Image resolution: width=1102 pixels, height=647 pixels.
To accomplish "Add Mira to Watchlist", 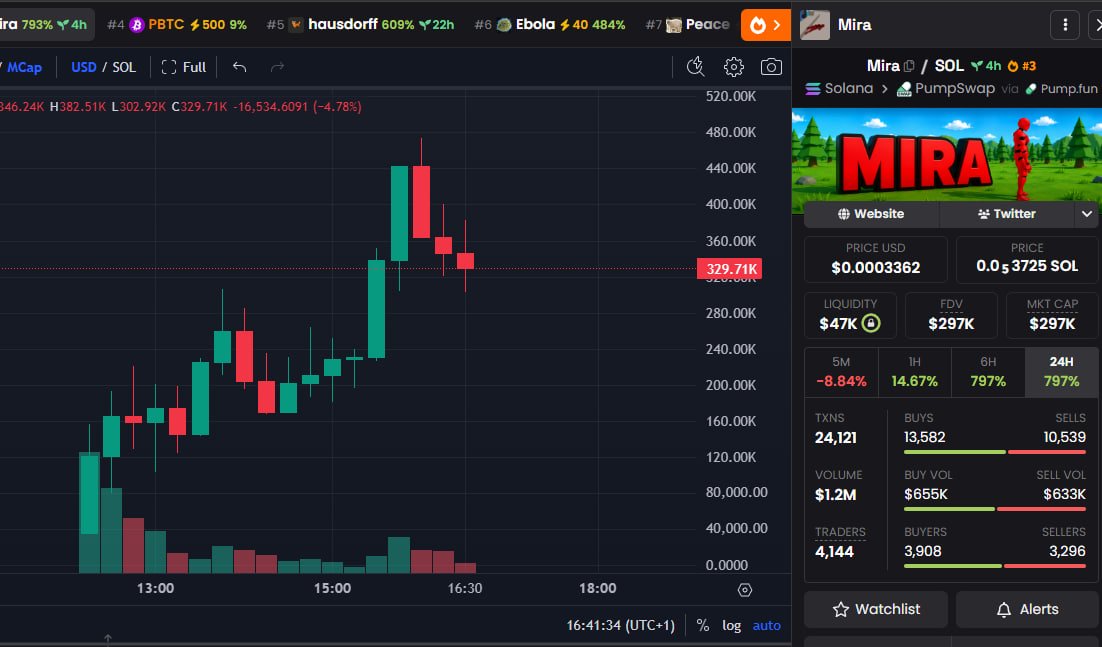I will point(876,609).
